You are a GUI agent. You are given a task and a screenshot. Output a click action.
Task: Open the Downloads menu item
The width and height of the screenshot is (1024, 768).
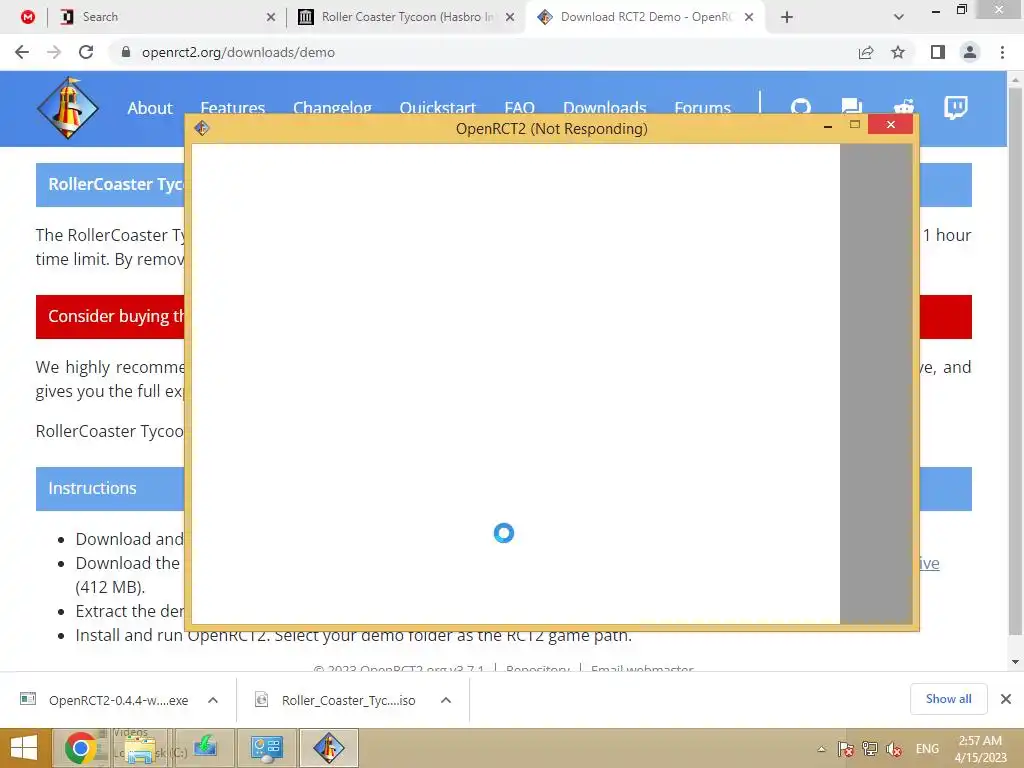coord(605,108)
